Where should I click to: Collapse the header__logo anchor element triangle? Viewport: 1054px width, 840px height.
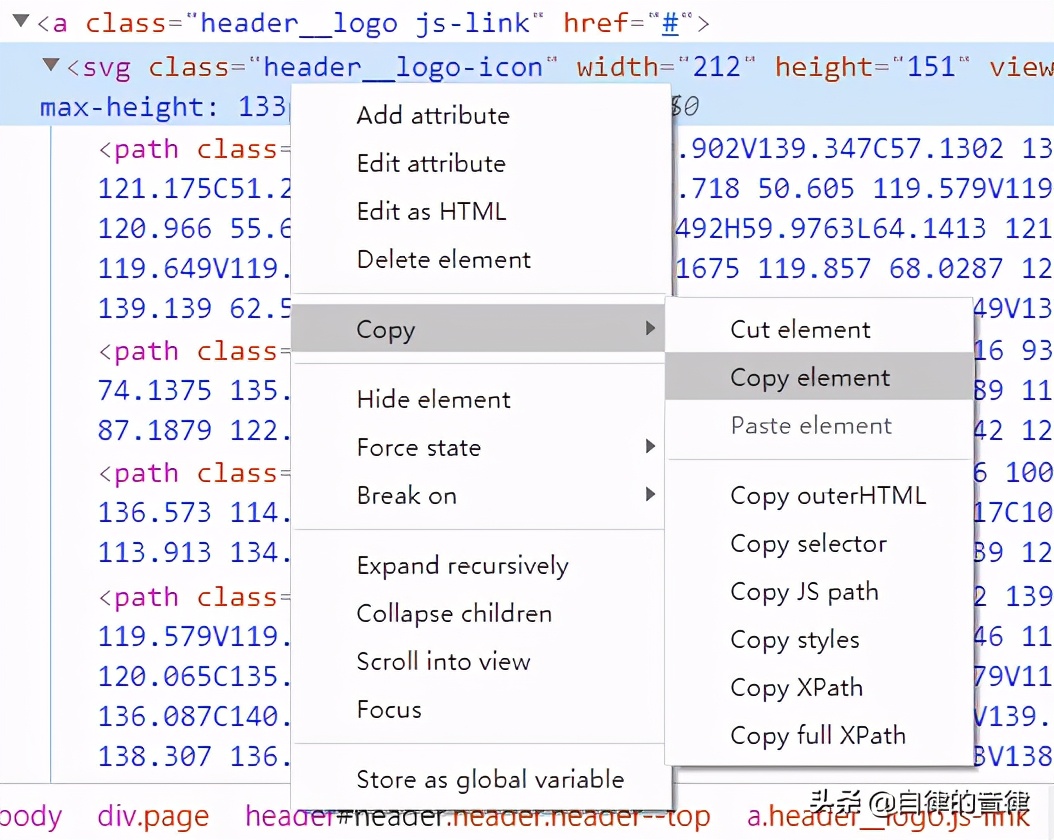20,21
